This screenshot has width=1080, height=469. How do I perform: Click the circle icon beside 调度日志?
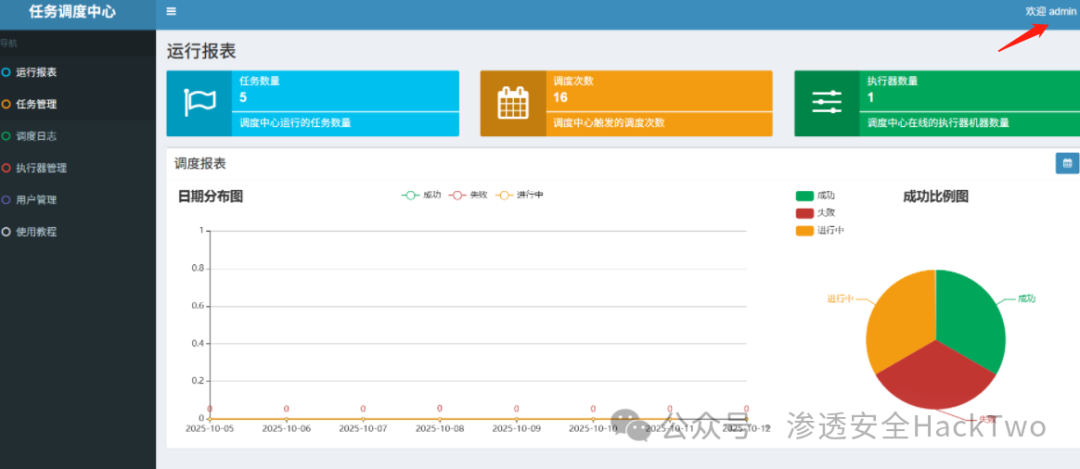tap(6, 136)
